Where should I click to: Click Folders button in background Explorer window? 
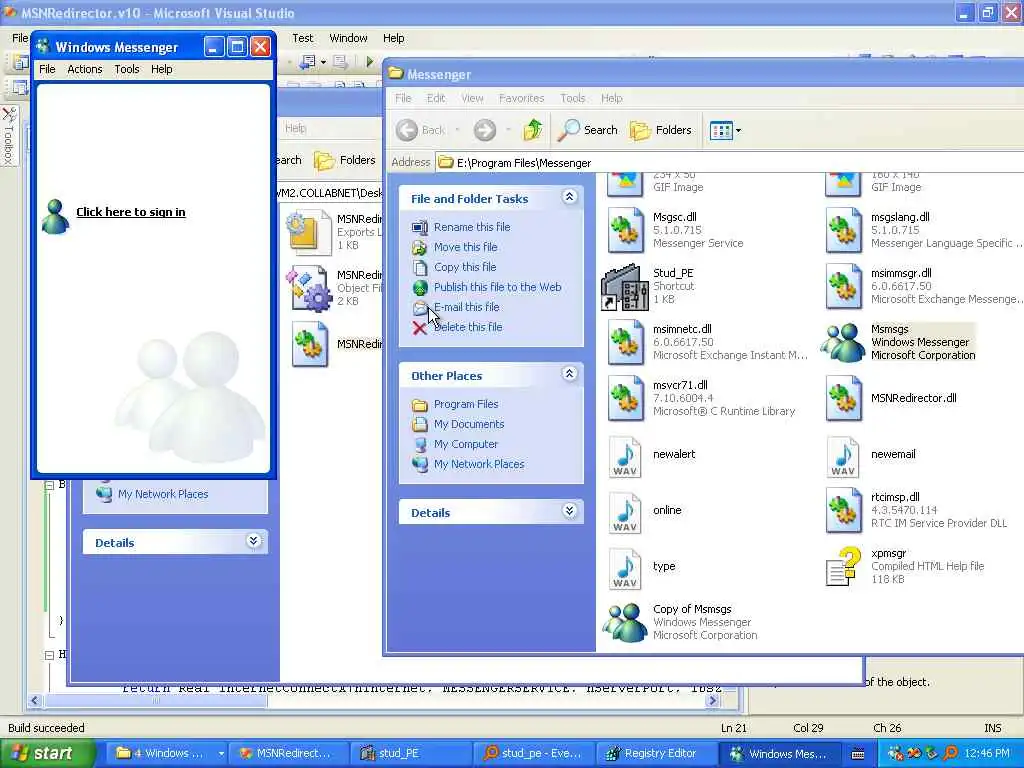345,160
